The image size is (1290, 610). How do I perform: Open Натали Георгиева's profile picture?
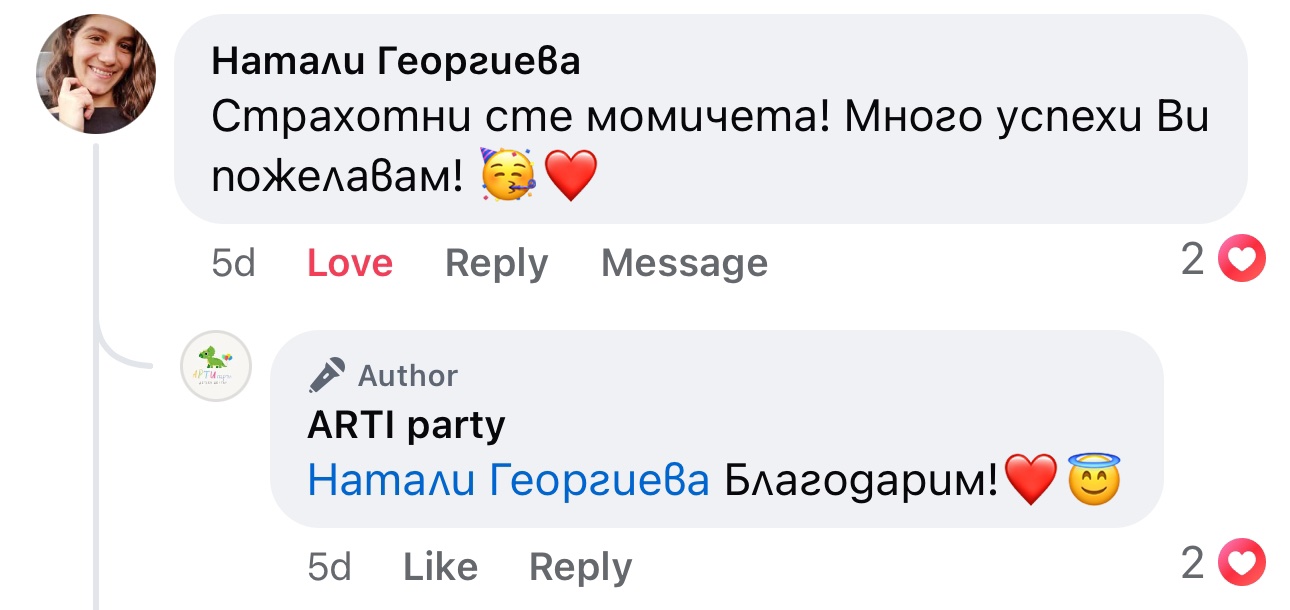[96, 74]
